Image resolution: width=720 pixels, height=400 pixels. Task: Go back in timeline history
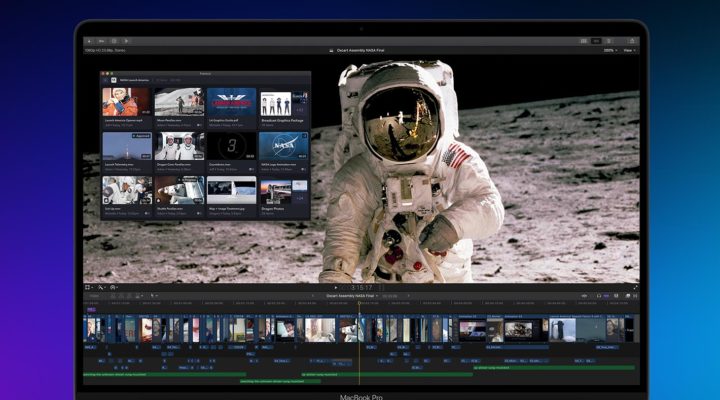click(313, 296)
